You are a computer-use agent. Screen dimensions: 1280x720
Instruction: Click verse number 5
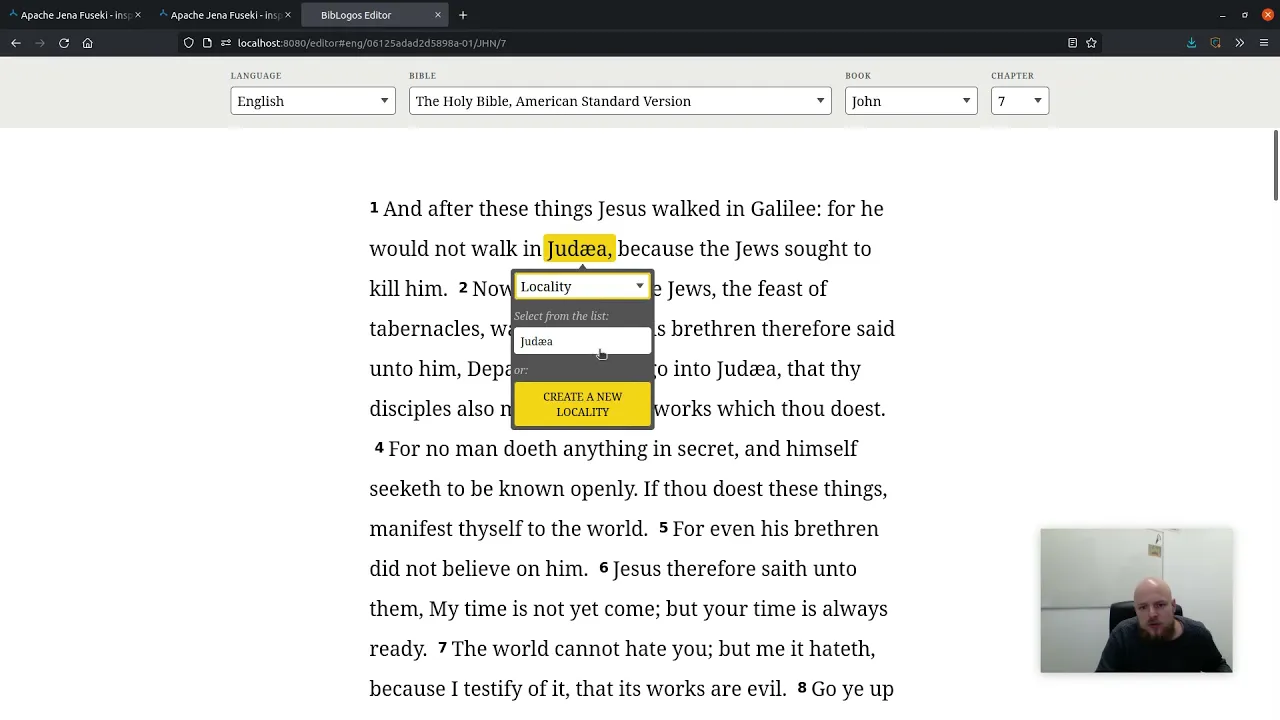[x=663, y=528]
